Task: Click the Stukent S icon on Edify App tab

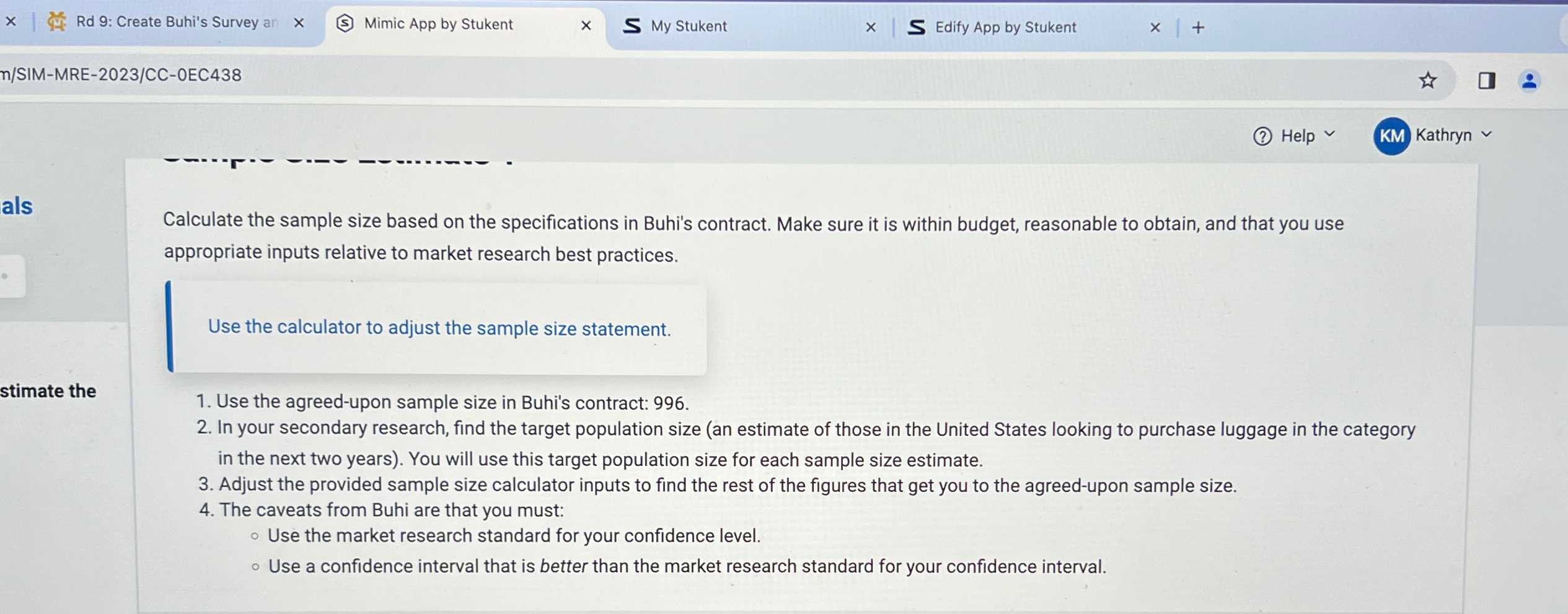Action: click(x=916, y=27)
